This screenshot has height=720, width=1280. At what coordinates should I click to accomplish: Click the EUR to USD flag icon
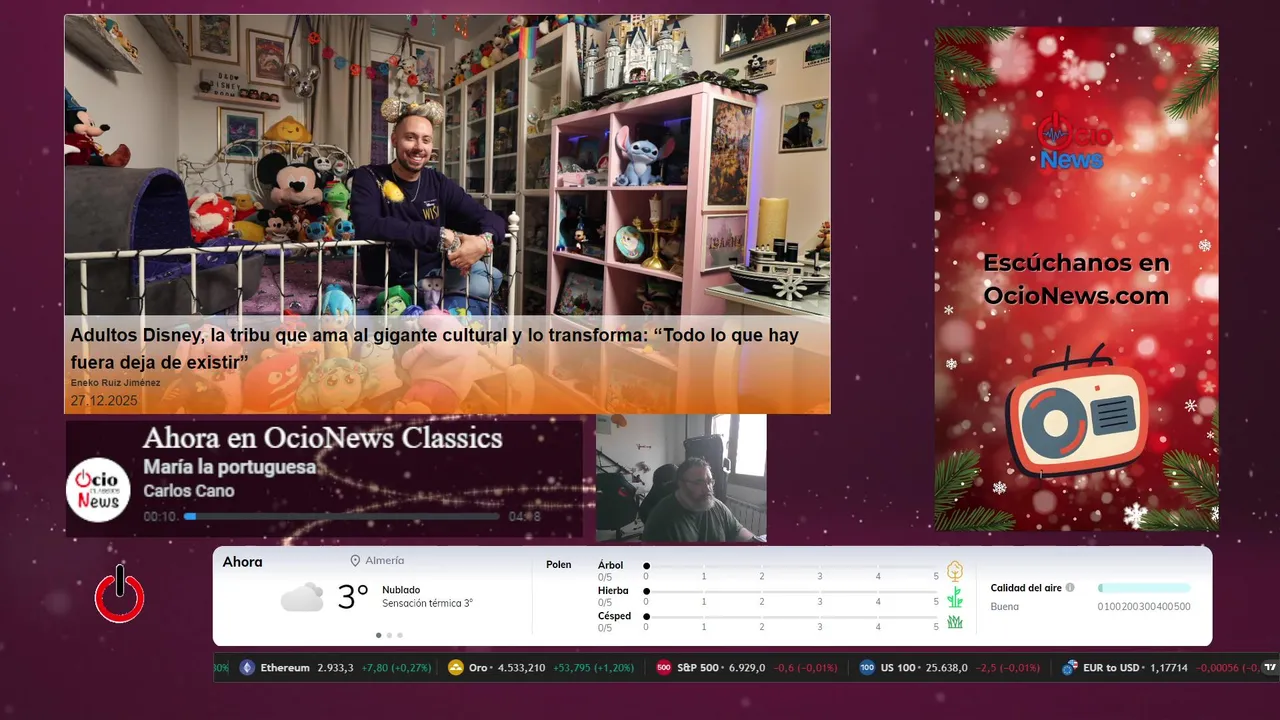[x=1070, y=668]
